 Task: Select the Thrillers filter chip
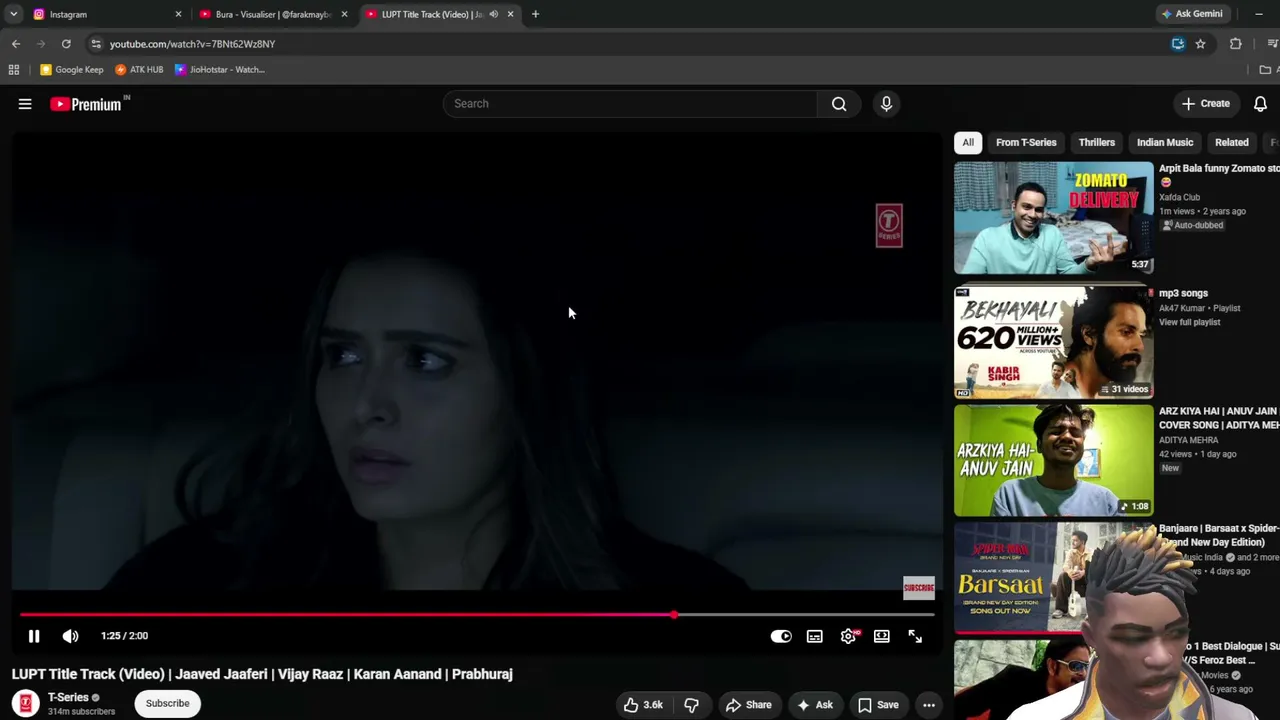coord(1097,142)
